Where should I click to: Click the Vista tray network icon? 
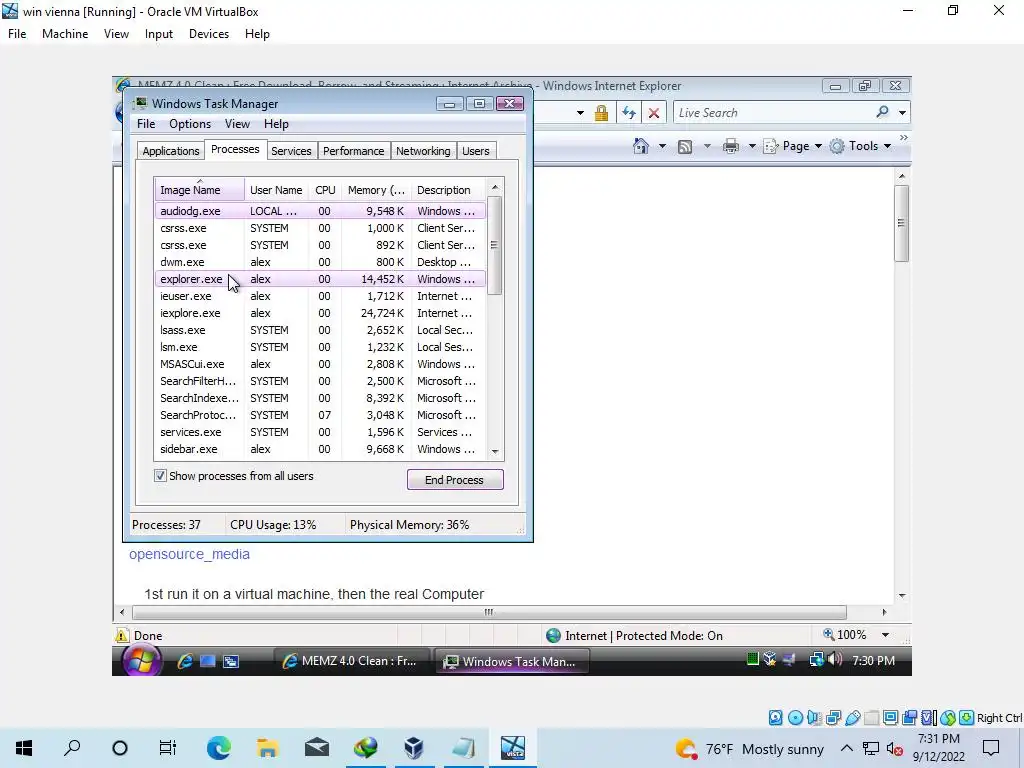tap(816, 660)
